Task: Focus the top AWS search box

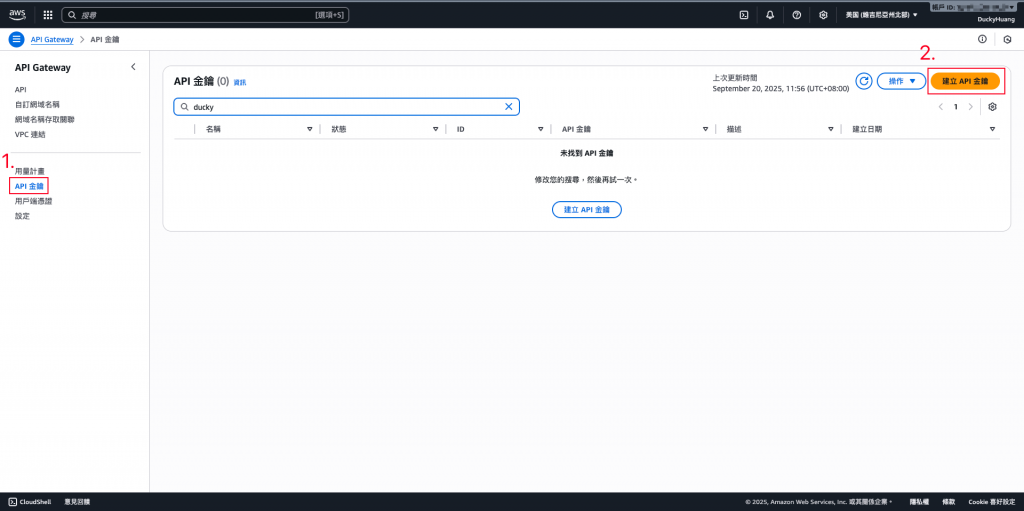Action: pos(205,14)
